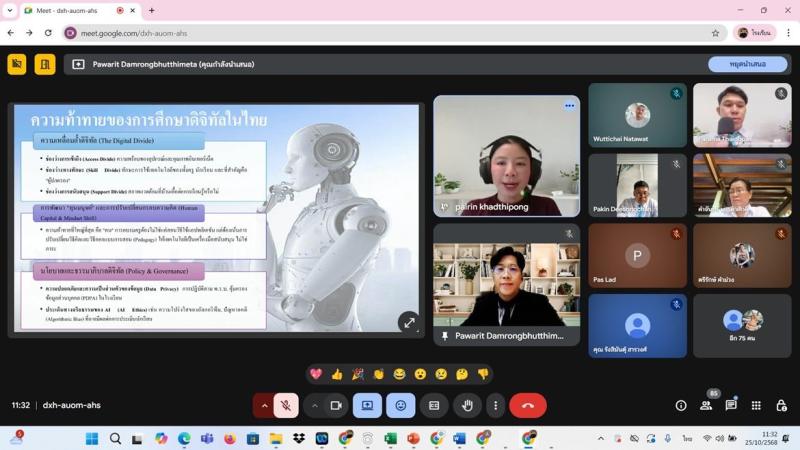Open the chat with everyone panel

(731, 405)
